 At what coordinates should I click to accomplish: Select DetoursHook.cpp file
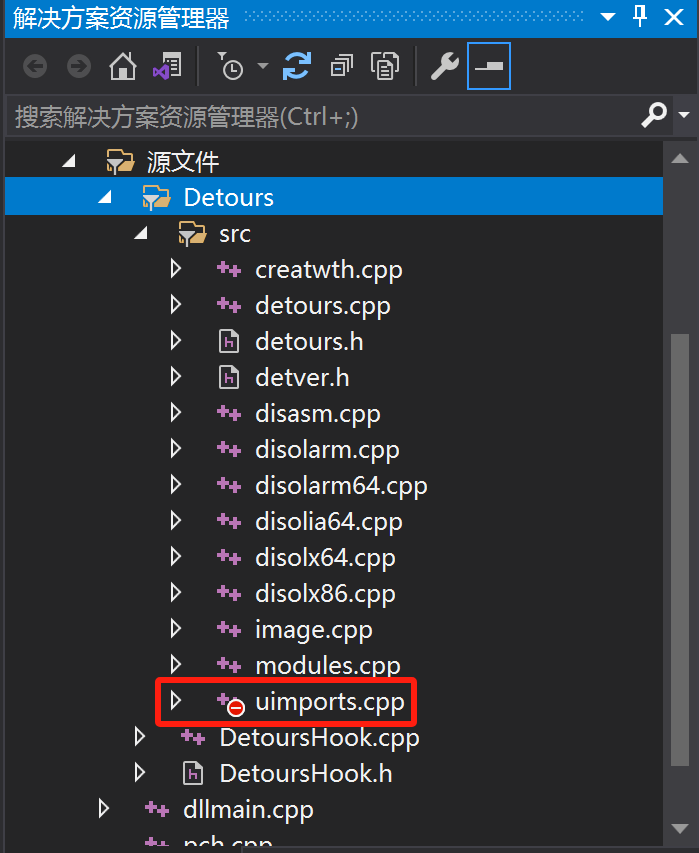pos(319,738)
